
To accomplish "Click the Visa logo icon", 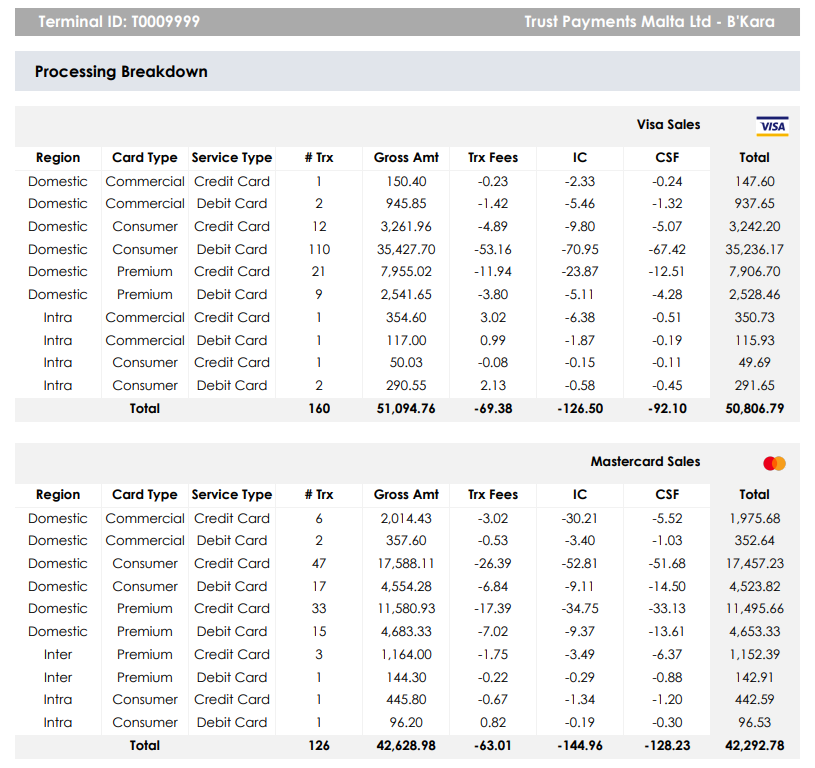I will point(772,126).
